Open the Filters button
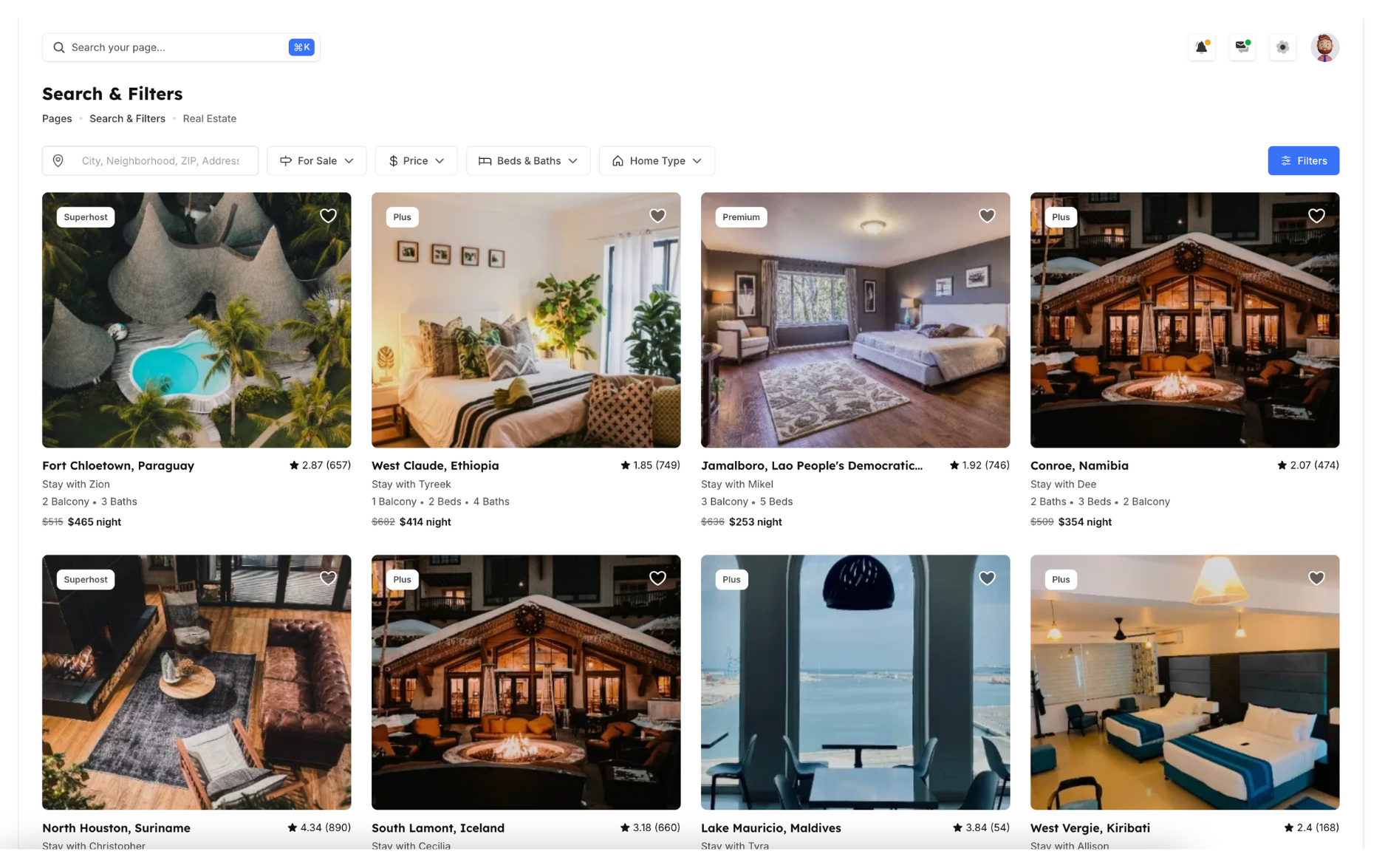The height and width of the screenshot is (868, 1385). [x=1303, y=160]
